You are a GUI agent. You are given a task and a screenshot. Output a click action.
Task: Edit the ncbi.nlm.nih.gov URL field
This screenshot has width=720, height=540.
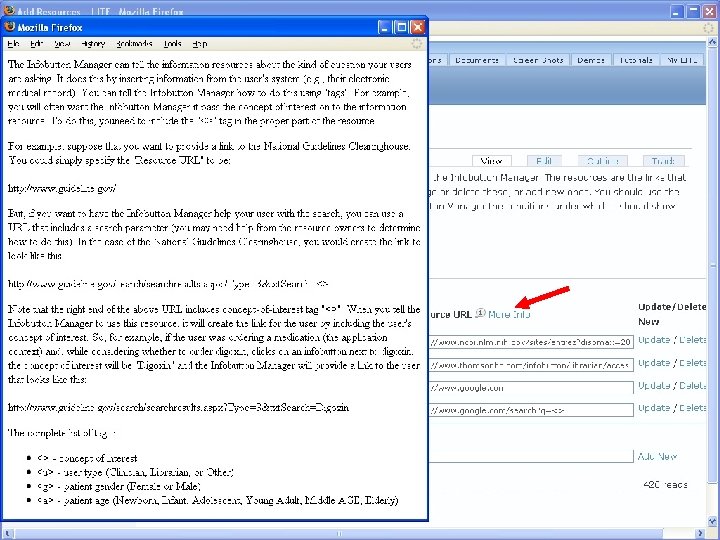pyautogui.click(x=531, y=342)
